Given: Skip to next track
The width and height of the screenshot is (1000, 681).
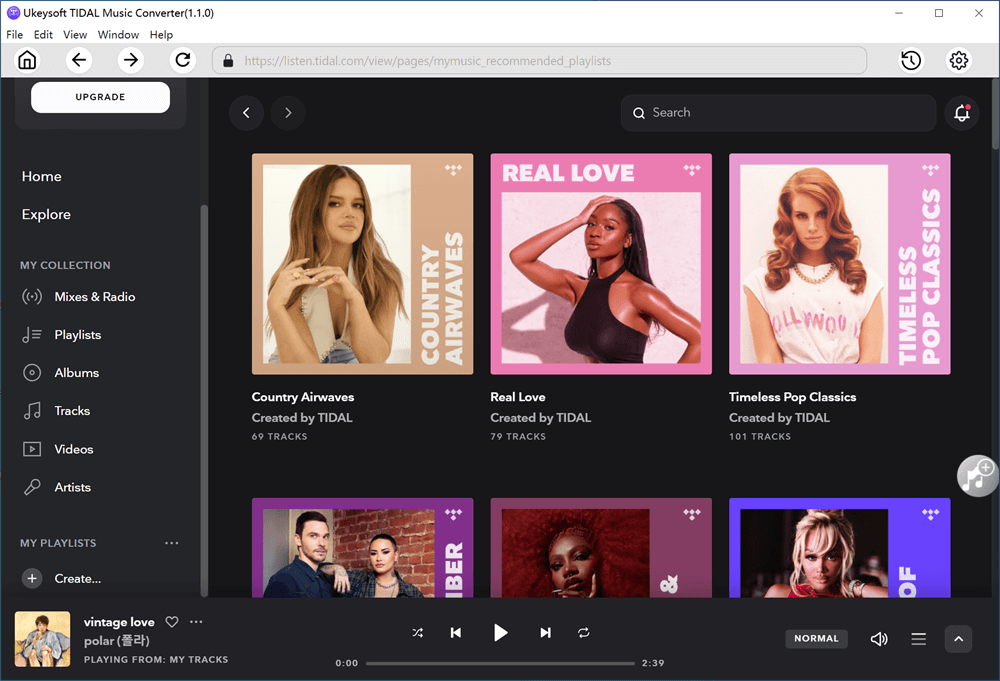Looking at the screenshot, I should coord(545,633).
